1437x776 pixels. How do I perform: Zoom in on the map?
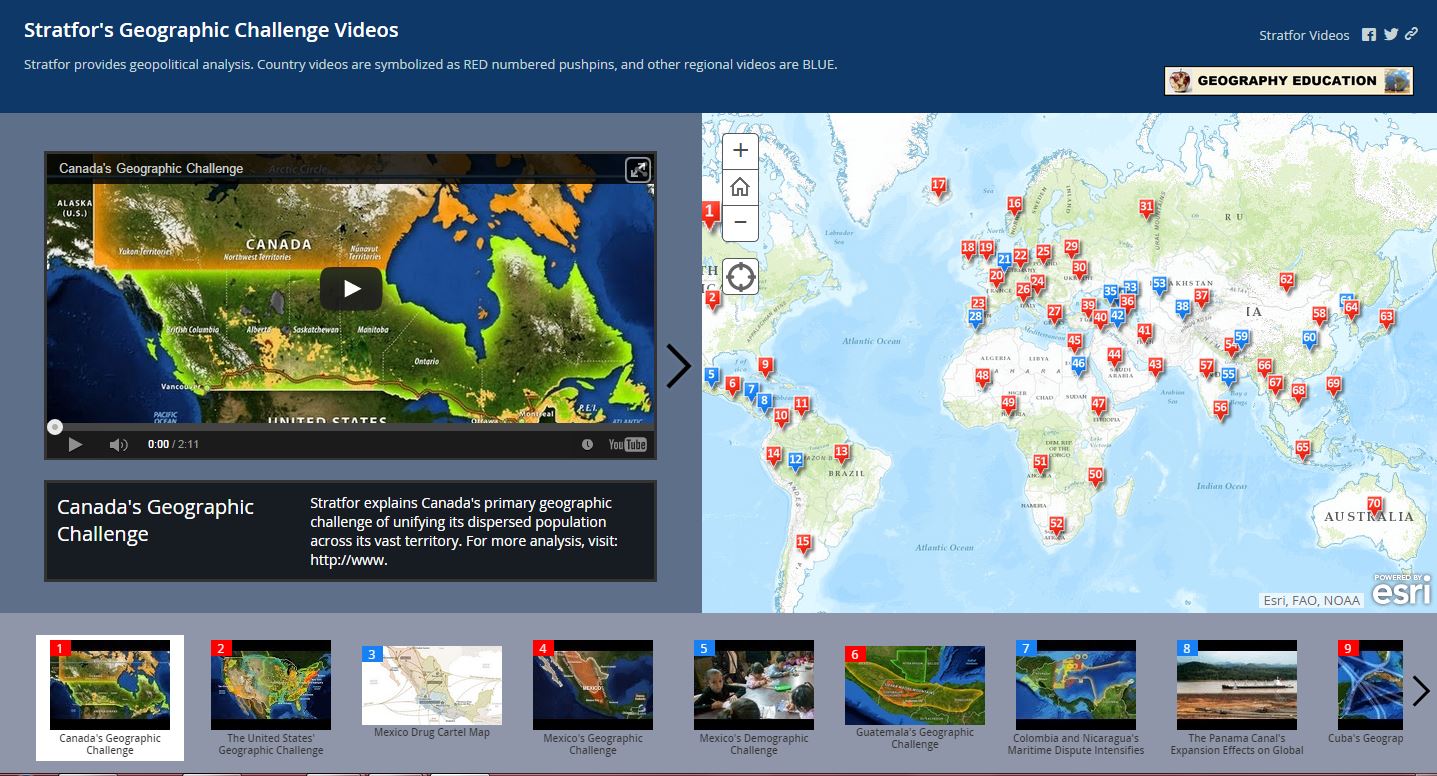point(739,149)
